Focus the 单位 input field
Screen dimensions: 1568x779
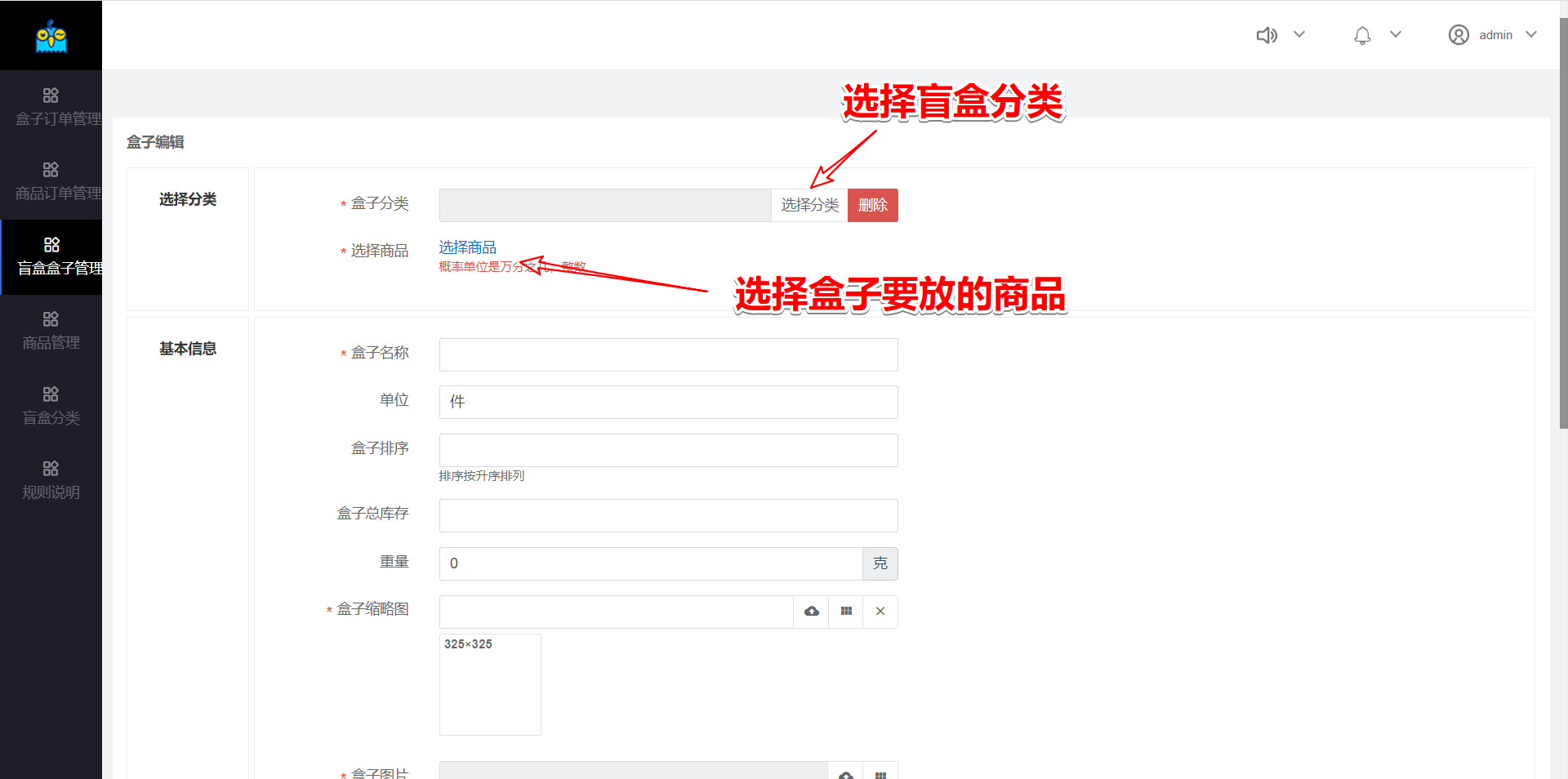668,402
